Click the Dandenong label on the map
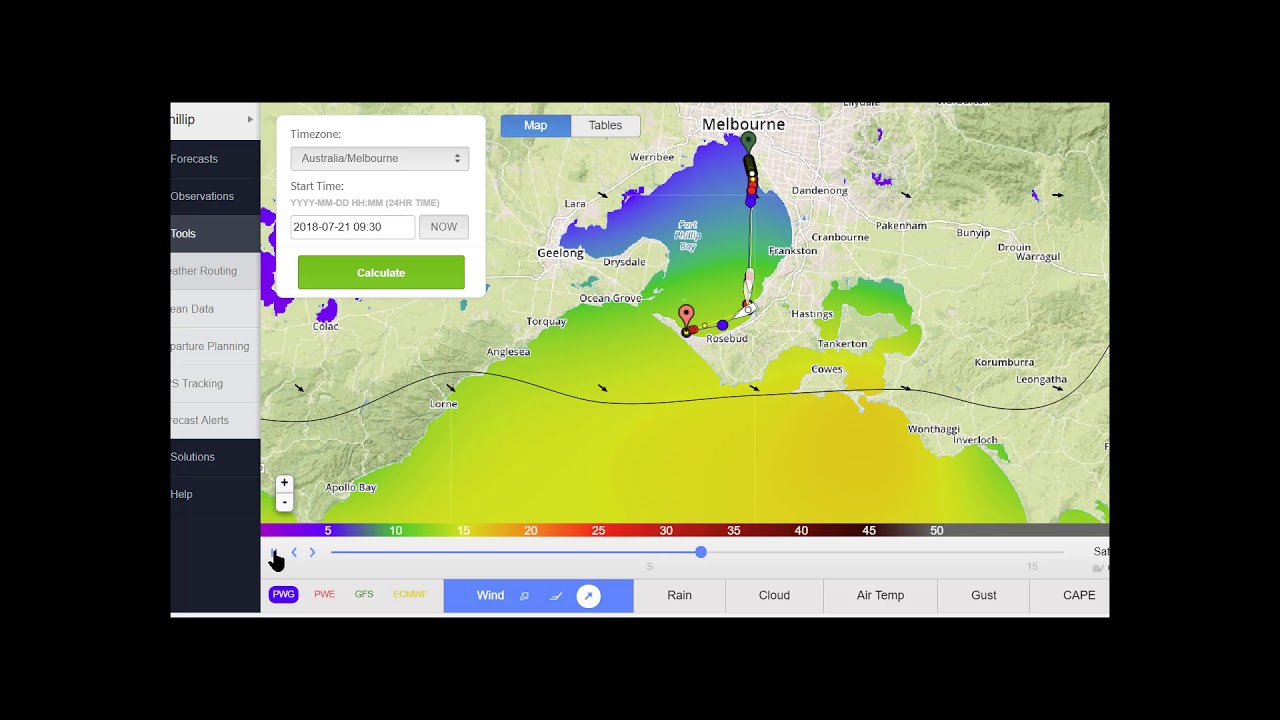The height and width of the screenshot is (720, 1280). [820, 191]
